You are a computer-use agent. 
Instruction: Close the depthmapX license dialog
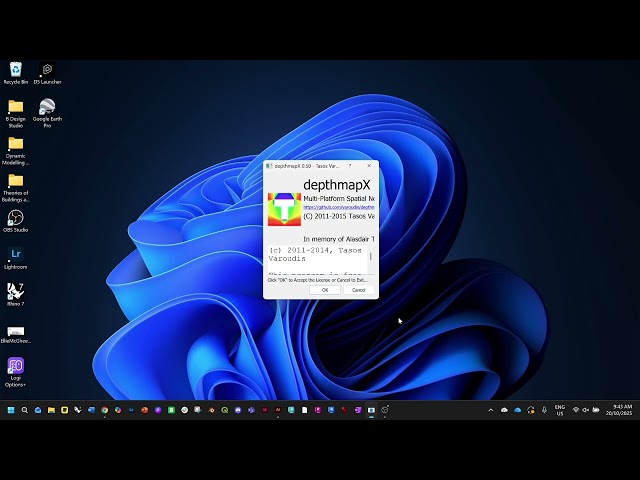coord(369,166)
